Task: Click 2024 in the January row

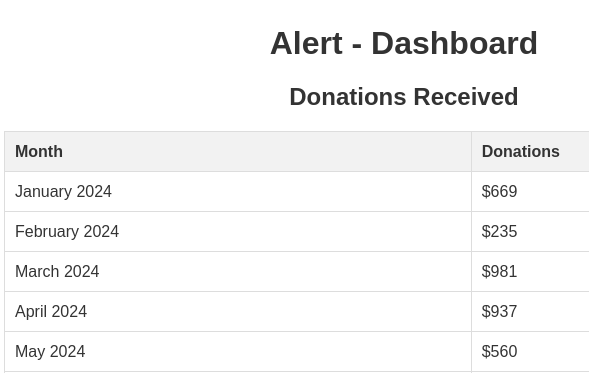Action: pos(94,192)
